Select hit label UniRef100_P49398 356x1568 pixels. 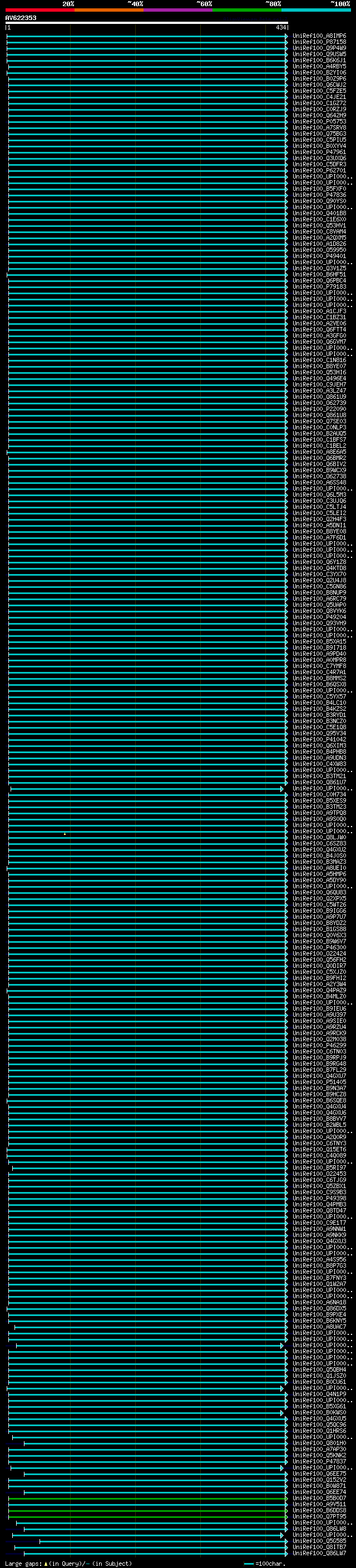[319, 1199]
